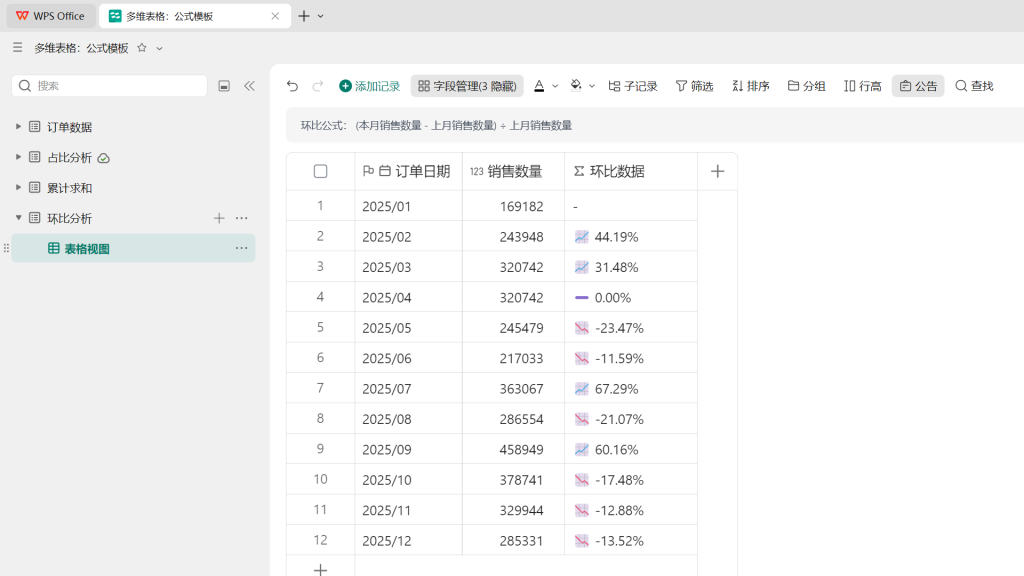This screenshot has width=1024, height=576.
Task: Expand the 累计求和 tree arrow
Action: pyautogui.click(x=18, y=187)
